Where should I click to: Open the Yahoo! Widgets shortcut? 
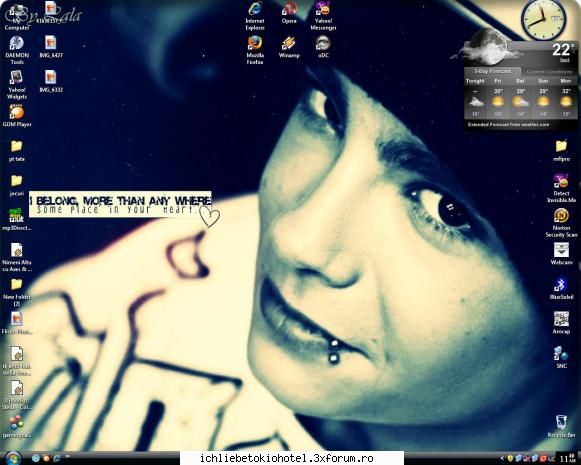coord(17,84)
